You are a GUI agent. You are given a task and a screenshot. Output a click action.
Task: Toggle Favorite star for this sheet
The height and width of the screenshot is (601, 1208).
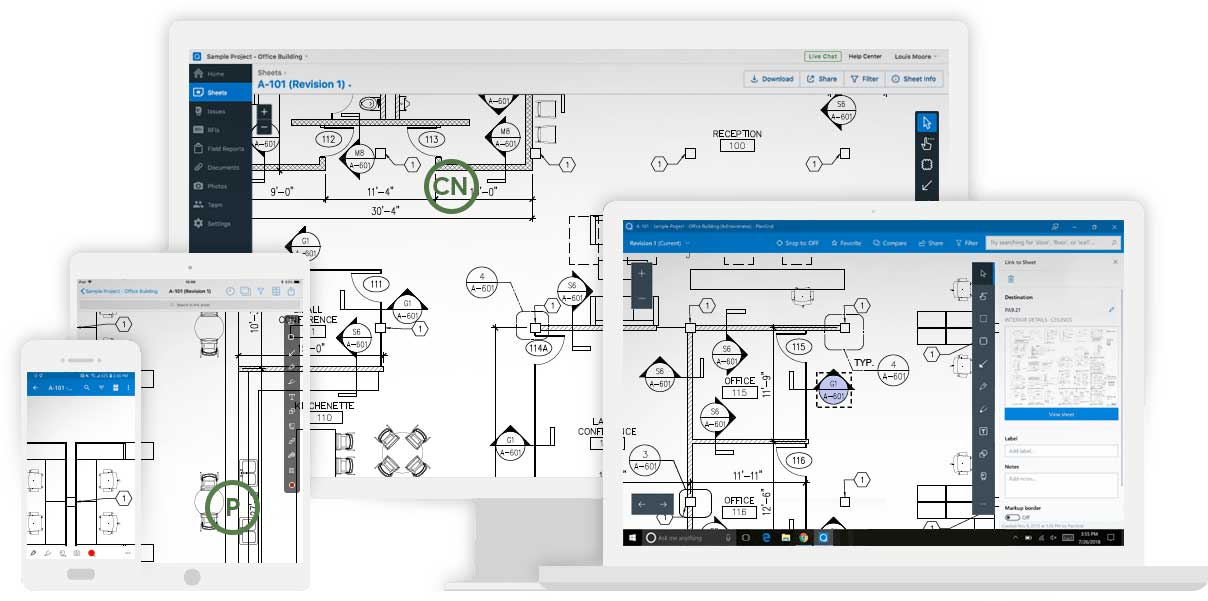click(844, 243)
